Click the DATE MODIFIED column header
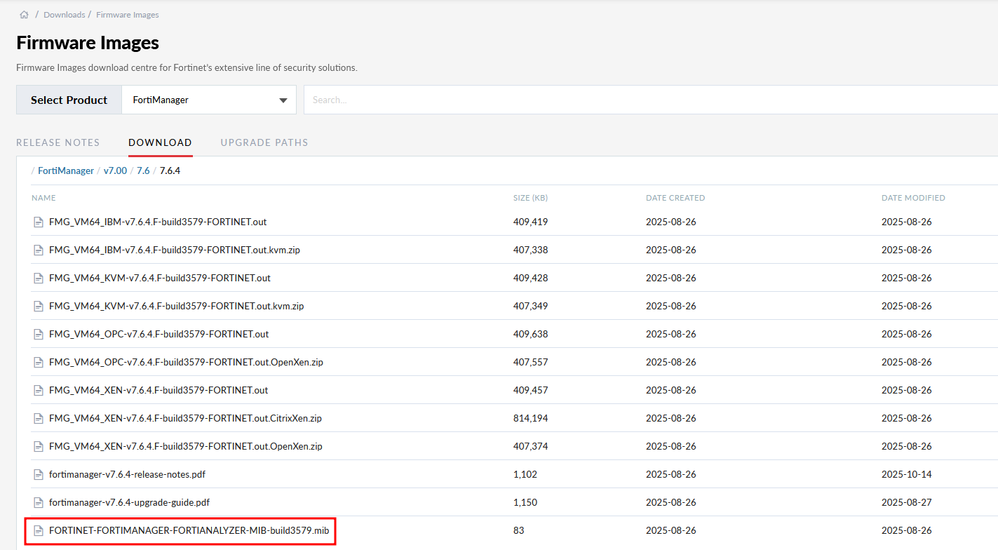The image size is (998, 550). click(x=913, y=198)
